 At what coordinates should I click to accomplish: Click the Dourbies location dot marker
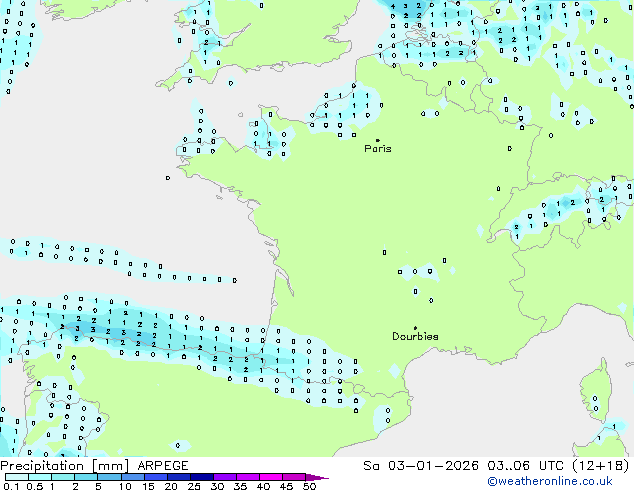(x=415, y=328)
